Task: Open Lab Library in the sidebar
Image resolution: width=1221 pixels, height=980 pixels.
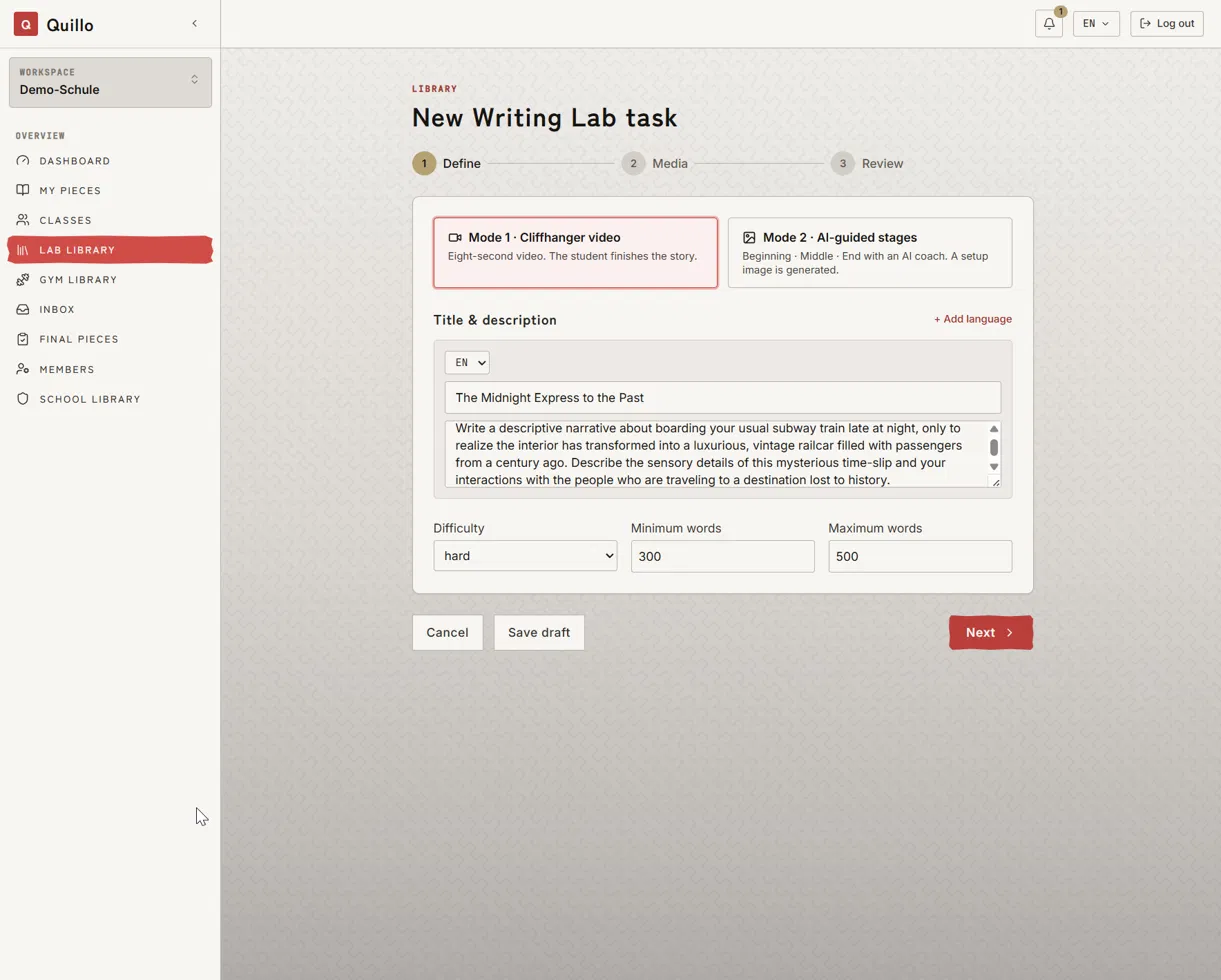Action: click(x=110, y=250)
